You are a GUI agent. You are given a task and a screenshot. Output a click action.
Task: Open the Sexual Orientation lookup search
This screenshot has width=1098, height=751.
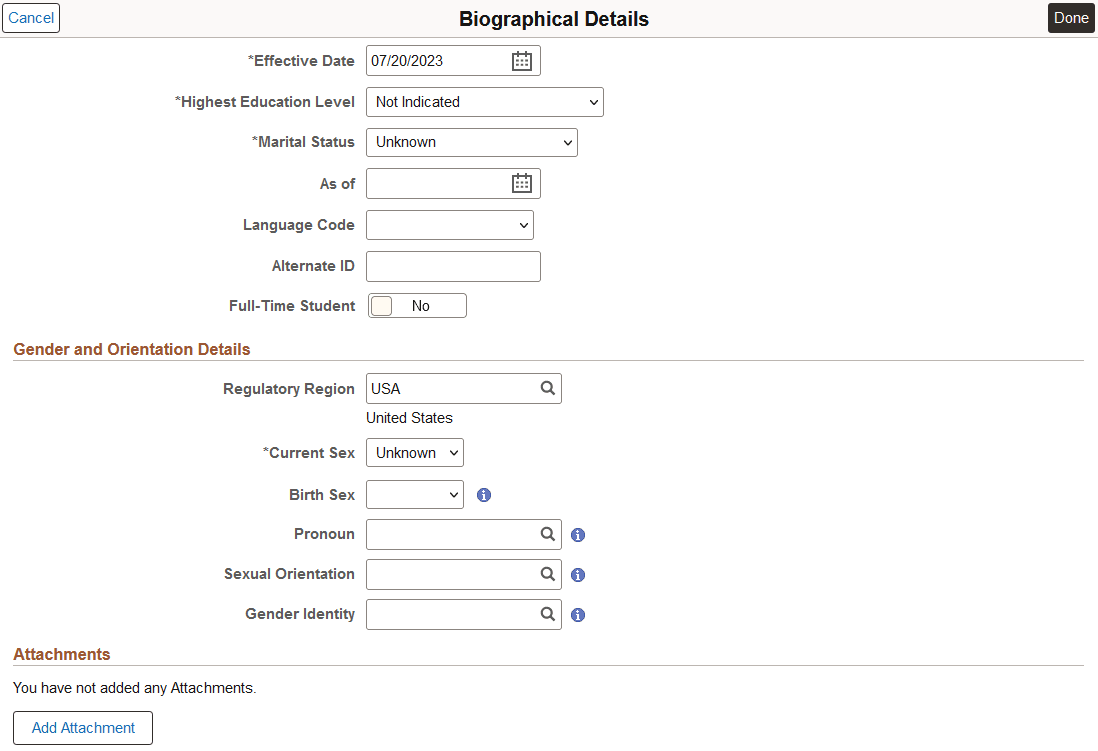[x=547, y=574]
